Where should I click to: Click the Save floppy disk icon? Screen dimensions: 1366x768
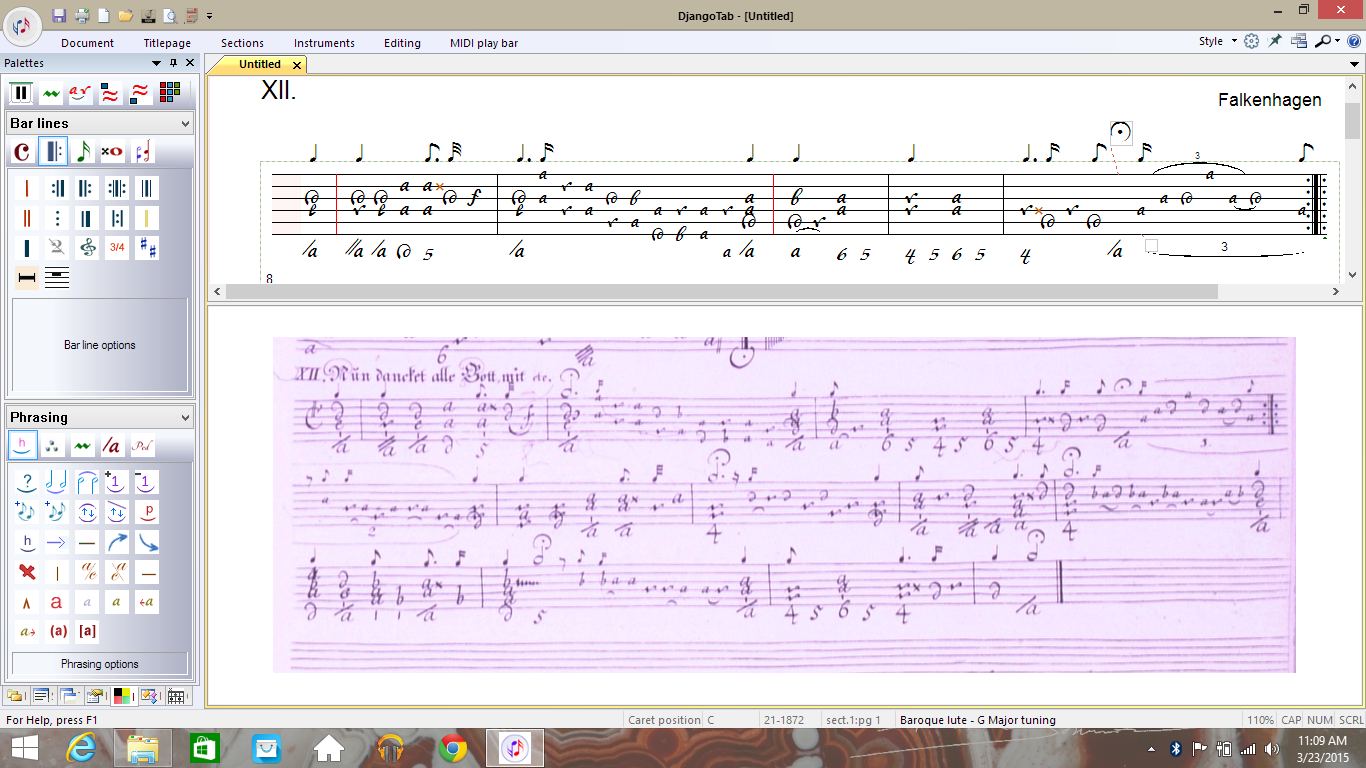tap(59, 15)
